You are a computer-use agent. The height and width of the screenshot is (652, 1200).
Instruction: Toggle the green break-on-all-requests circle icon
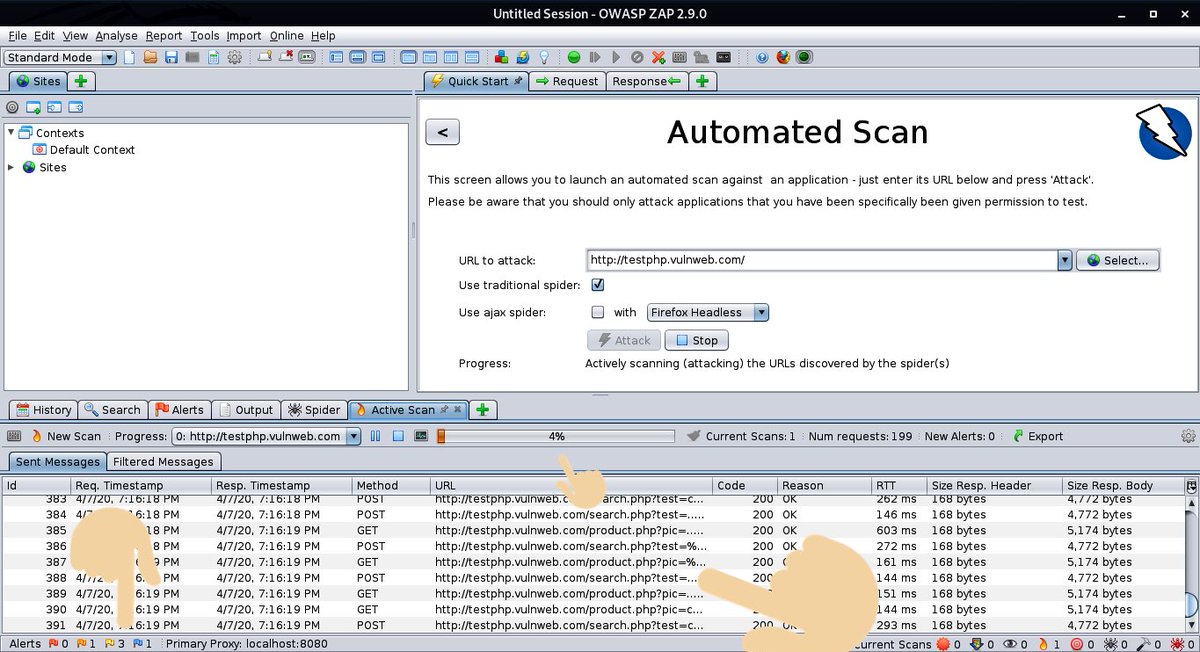pos(573,57)
